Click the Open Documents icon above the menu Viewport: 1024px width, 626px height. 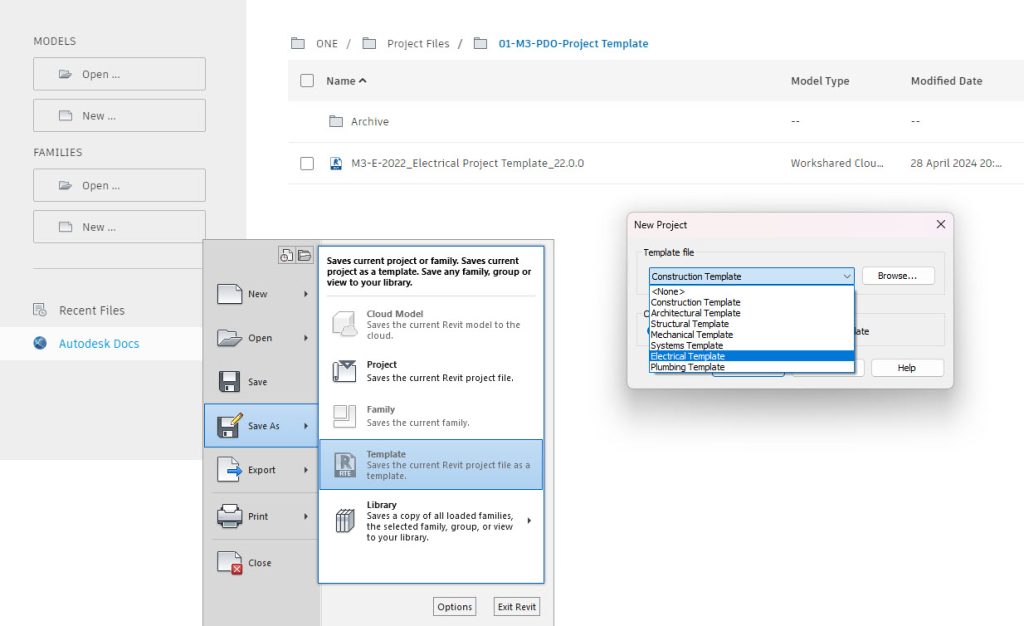[x=304, y=255]
